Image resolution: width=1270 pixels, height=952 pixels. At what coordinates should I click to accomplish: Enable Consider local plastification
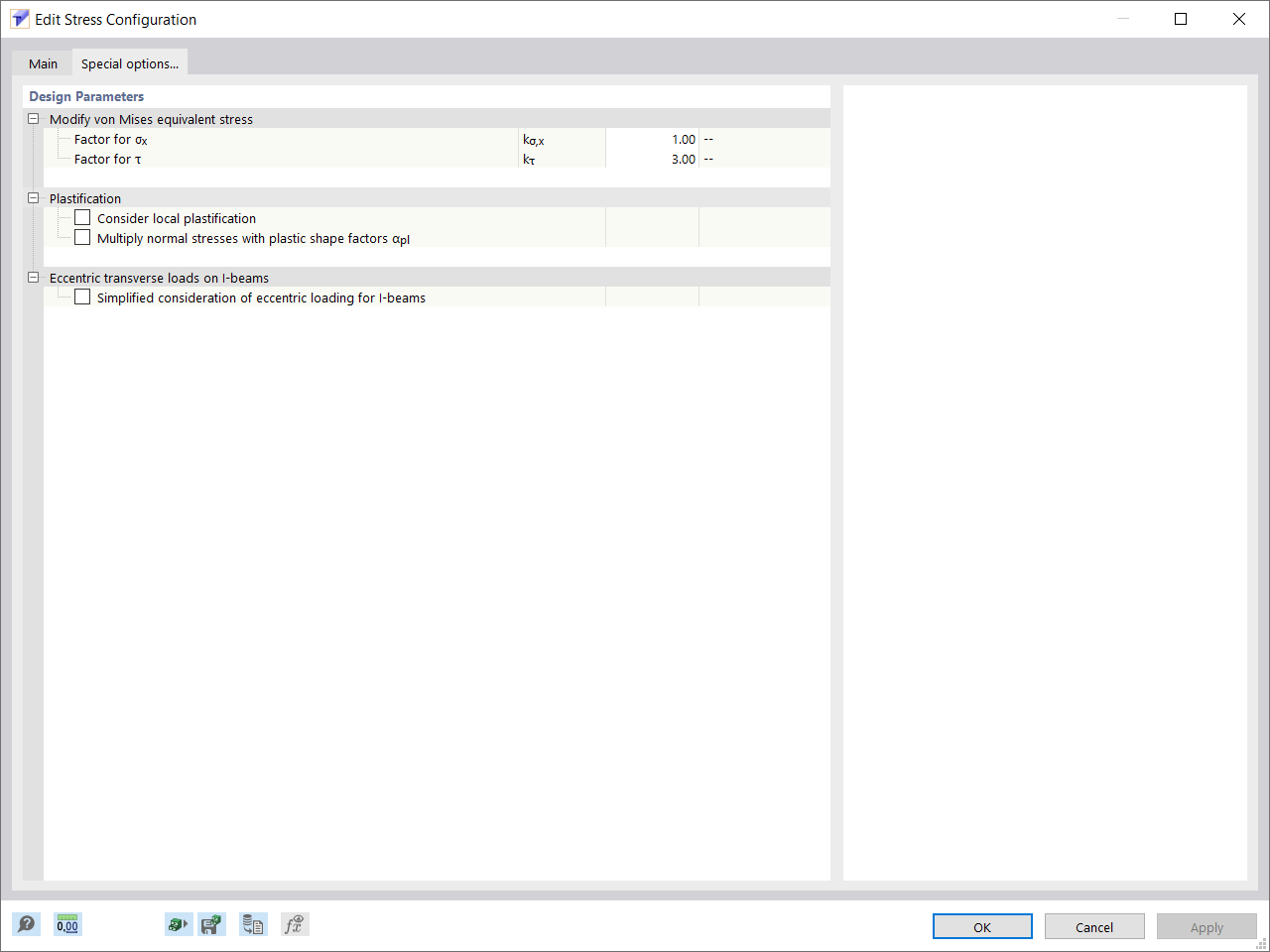click(82, 217)
